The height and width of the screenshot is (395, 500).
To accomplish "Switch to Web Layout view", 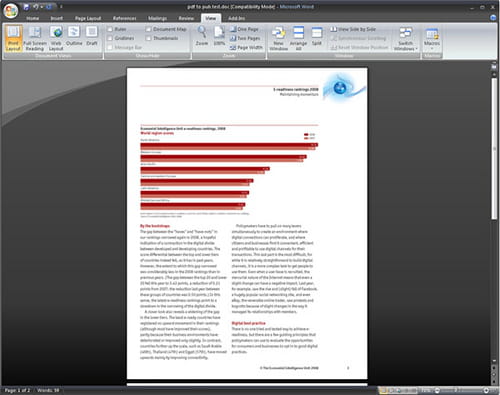I will [x=56, y=38].
